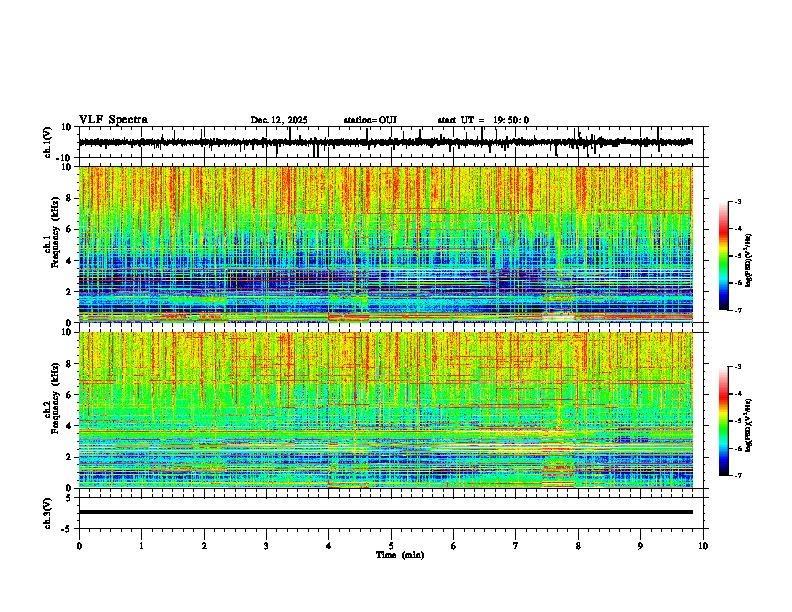Viewport: 792px width, 612px height.
Task: Click the ch.1 voltage waveform strip
Action: click(386, 142)
